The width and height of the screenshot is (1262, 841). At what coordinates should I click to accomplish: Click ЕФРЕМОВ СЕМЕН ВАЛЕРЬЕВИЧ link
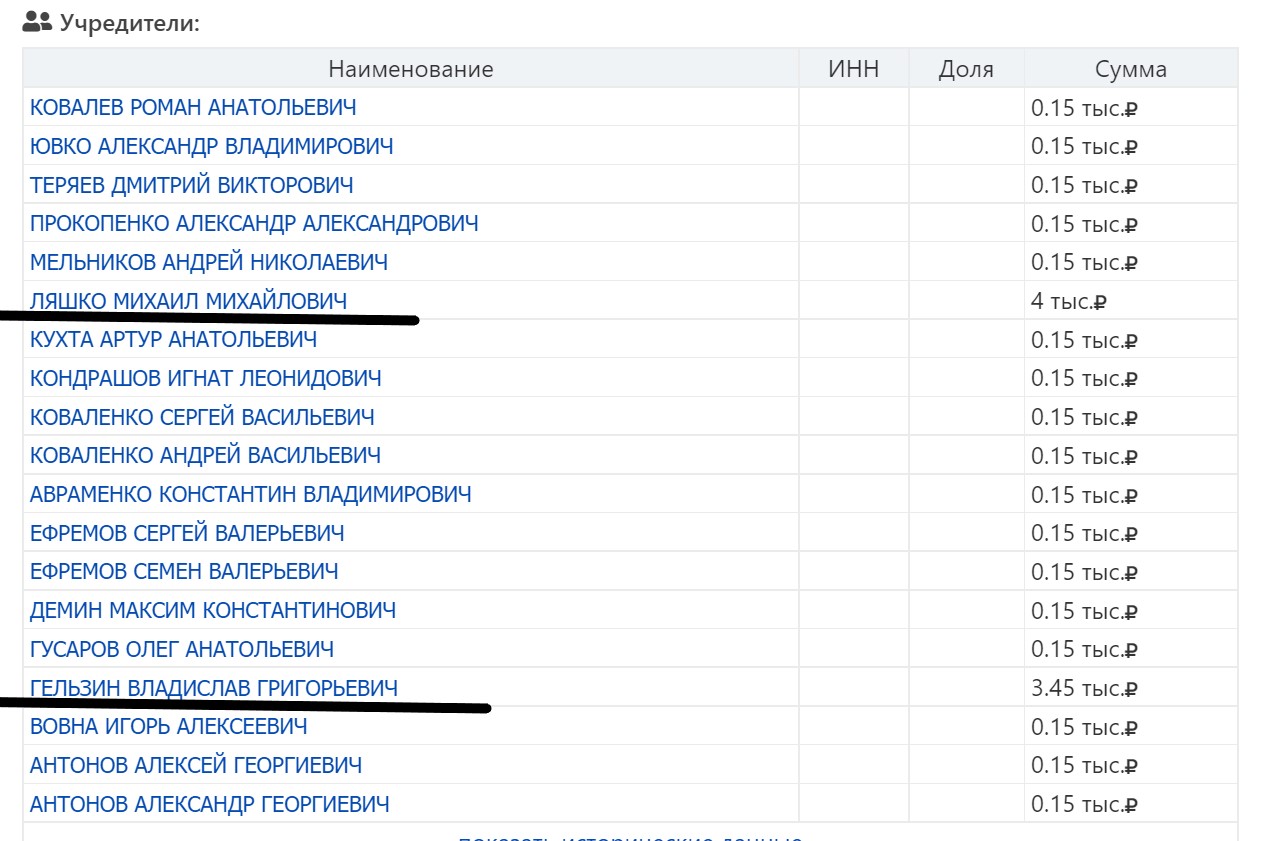point(184,571)
